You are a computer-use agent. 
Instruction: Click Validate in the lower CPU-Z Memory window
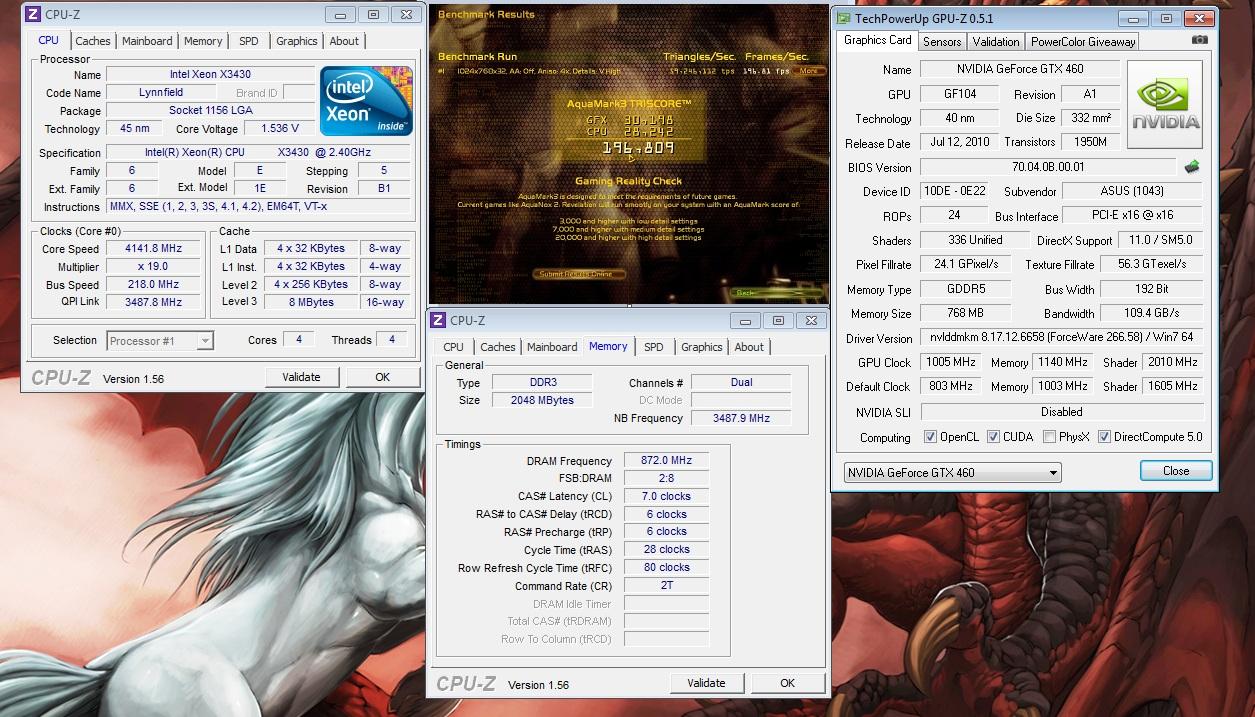pyautogui.click(x=706, y=683)
